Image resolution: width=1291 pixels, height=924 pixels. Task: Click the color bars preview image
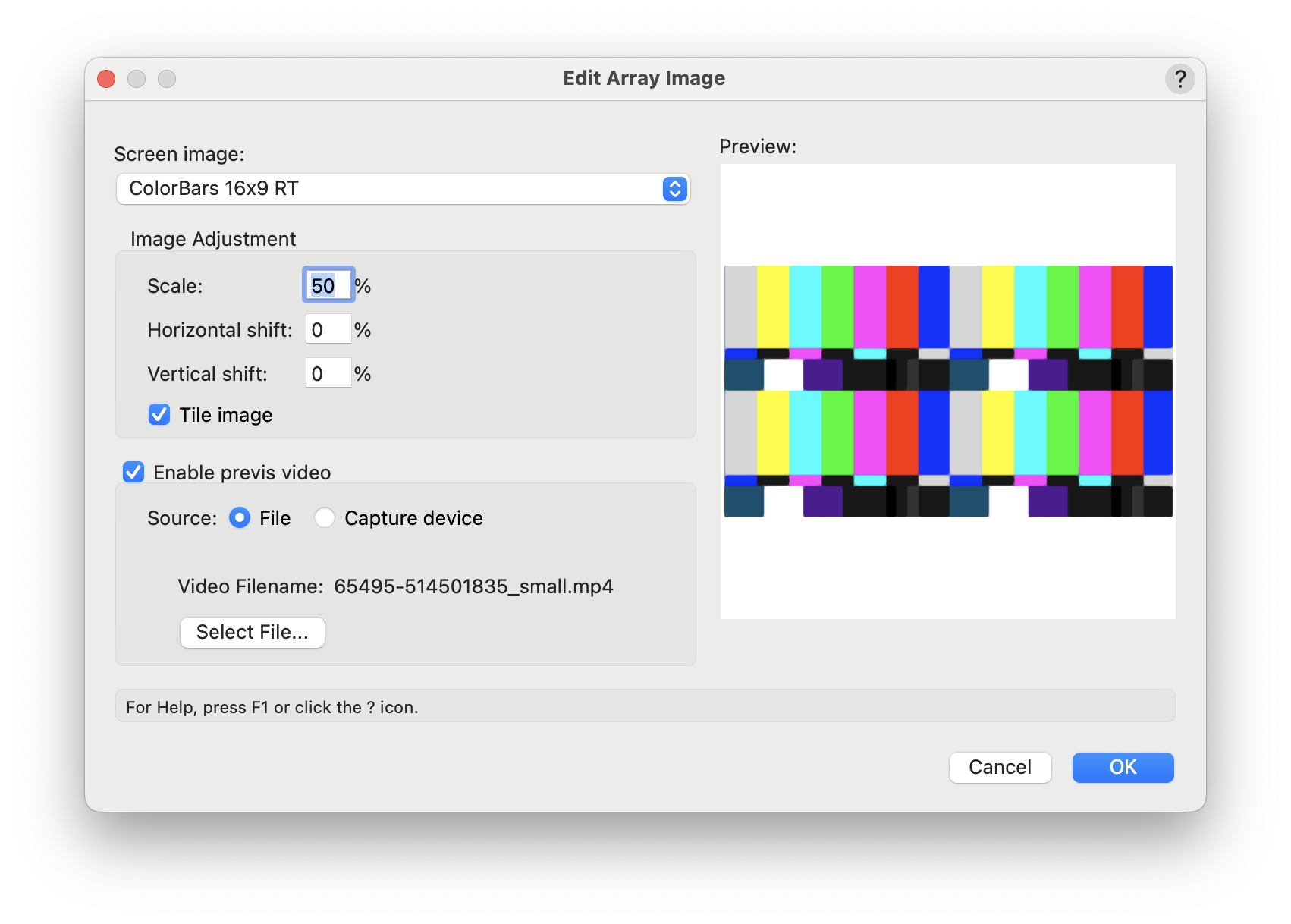(x=948, y=391)
